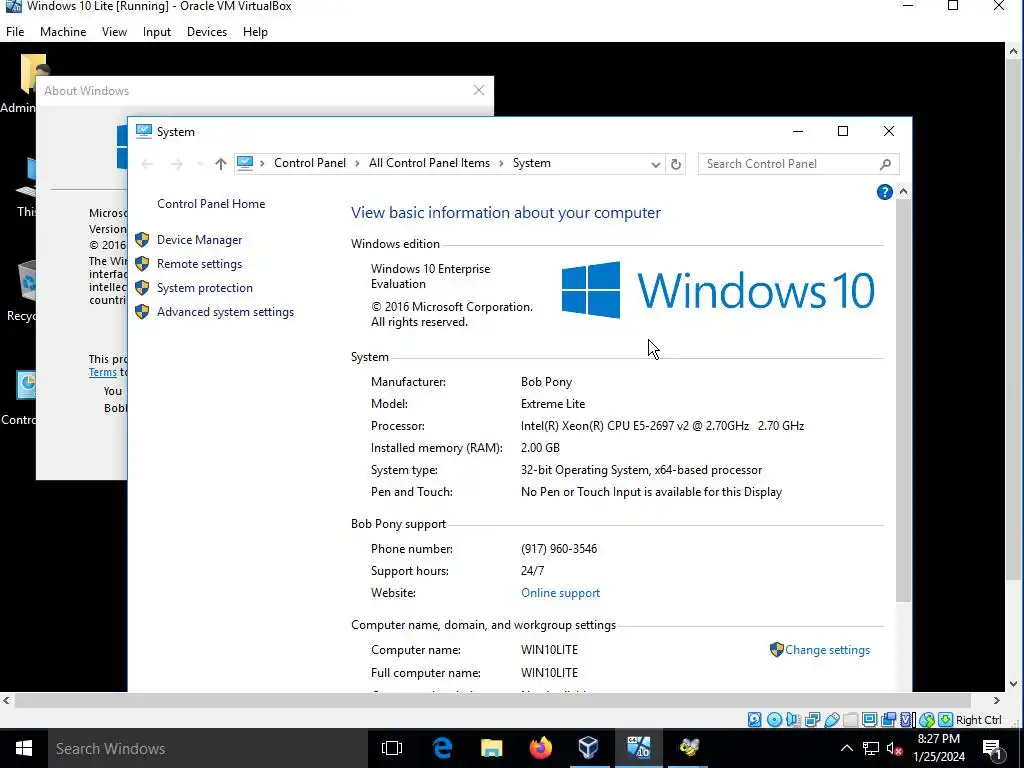Image resolution: width=1024 pixels, height=768 pixels.
Task: Click the network tray icon
Action: (871, 749)
